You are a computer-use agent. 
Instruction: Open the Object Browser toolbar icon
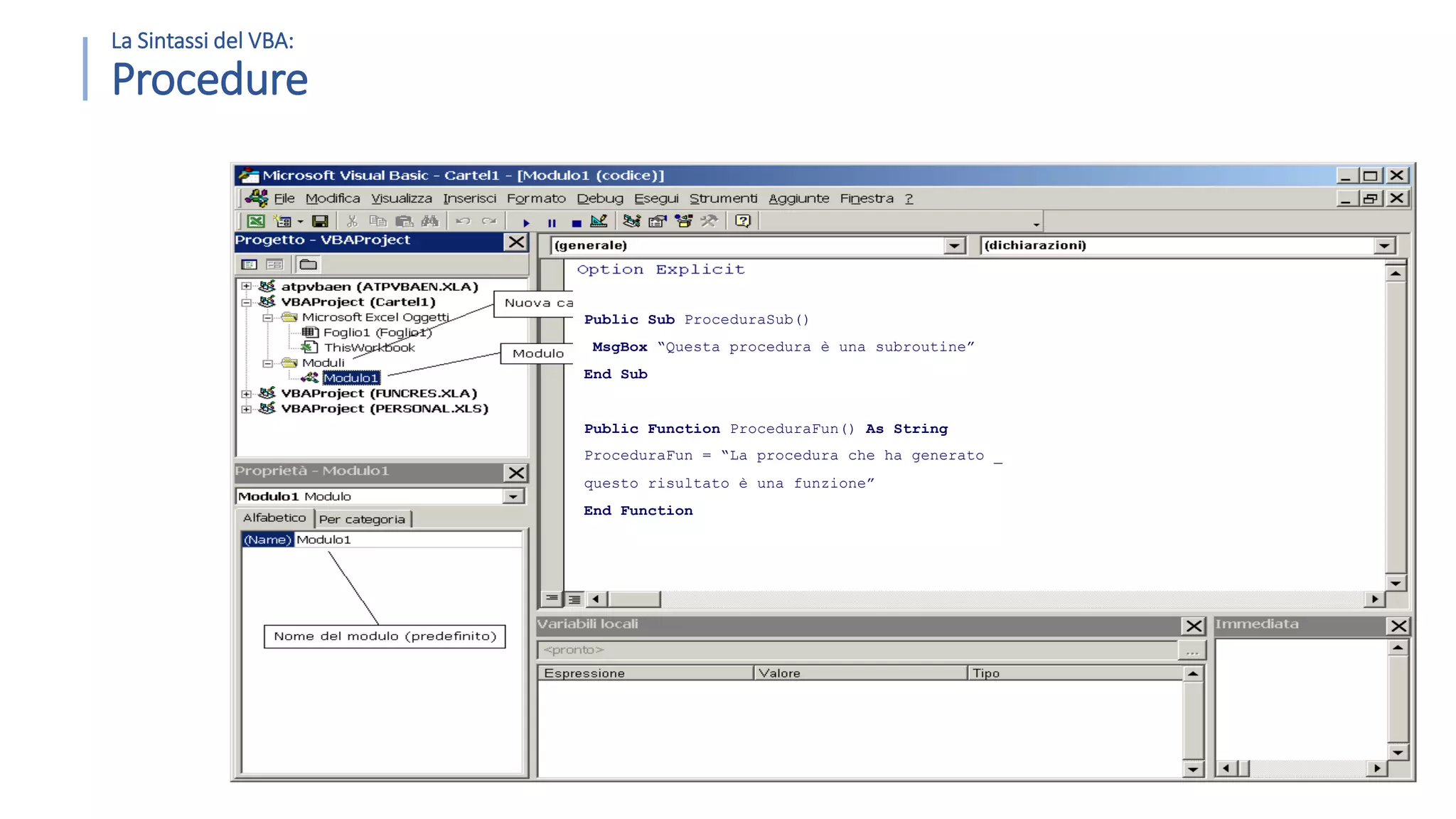pyautogui.click(x=683, y=222)
